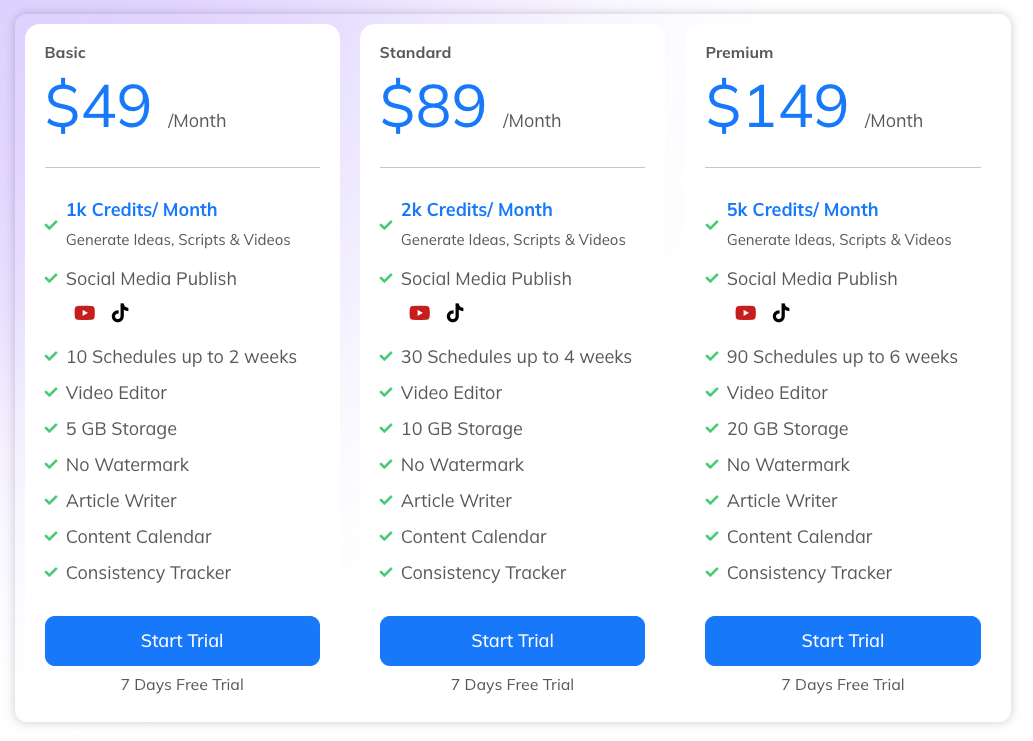This screenshot has height=741, width=1033.
Task: Click the checkmark beside Basic's 5 GB Storage
Action: 51,428
